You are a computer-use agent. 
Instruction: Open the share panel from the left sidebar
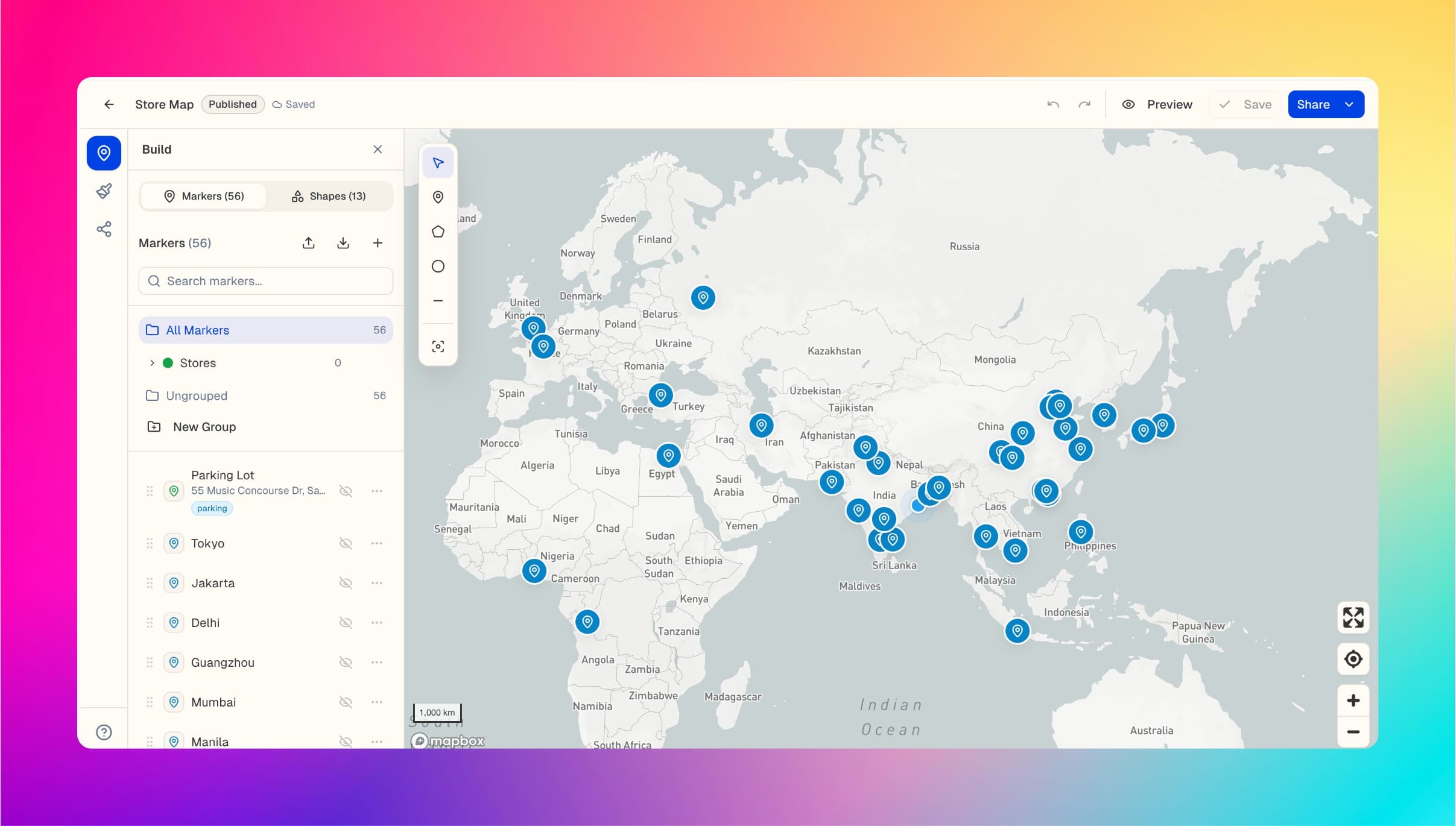[x=104, y=229]
